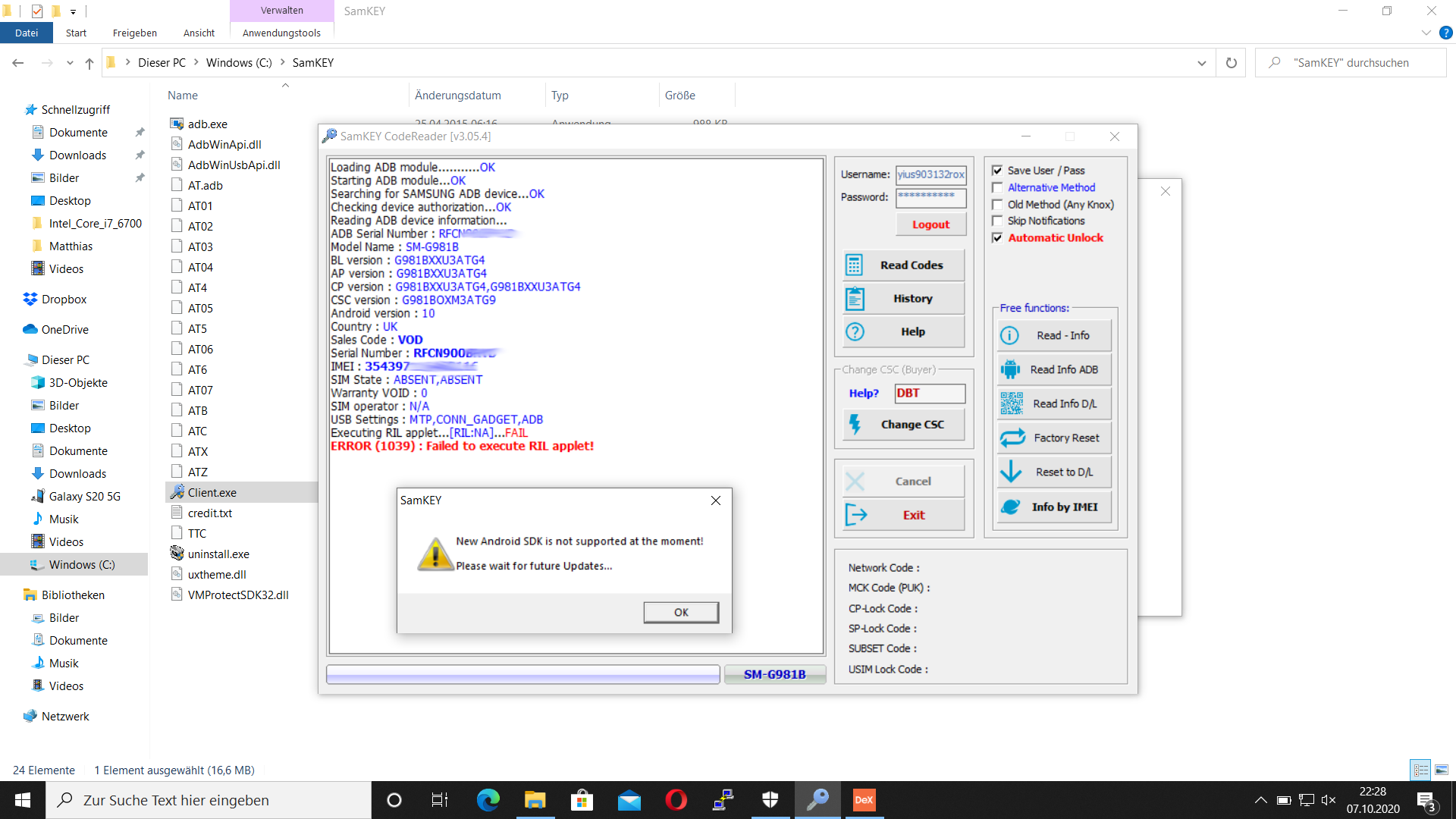Click the Username input field
Image resolution: width=1456 pixels, height=819 pixels.
[x=930, y=174]
